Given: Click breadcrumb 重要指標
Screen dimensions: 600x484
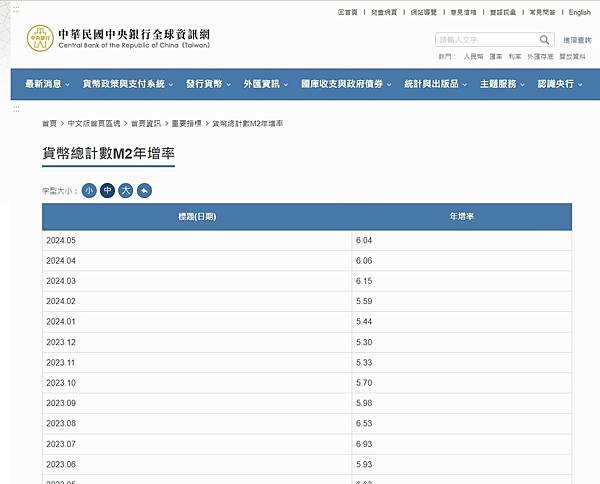Looking at the screenshot, I should coord(186,123).
